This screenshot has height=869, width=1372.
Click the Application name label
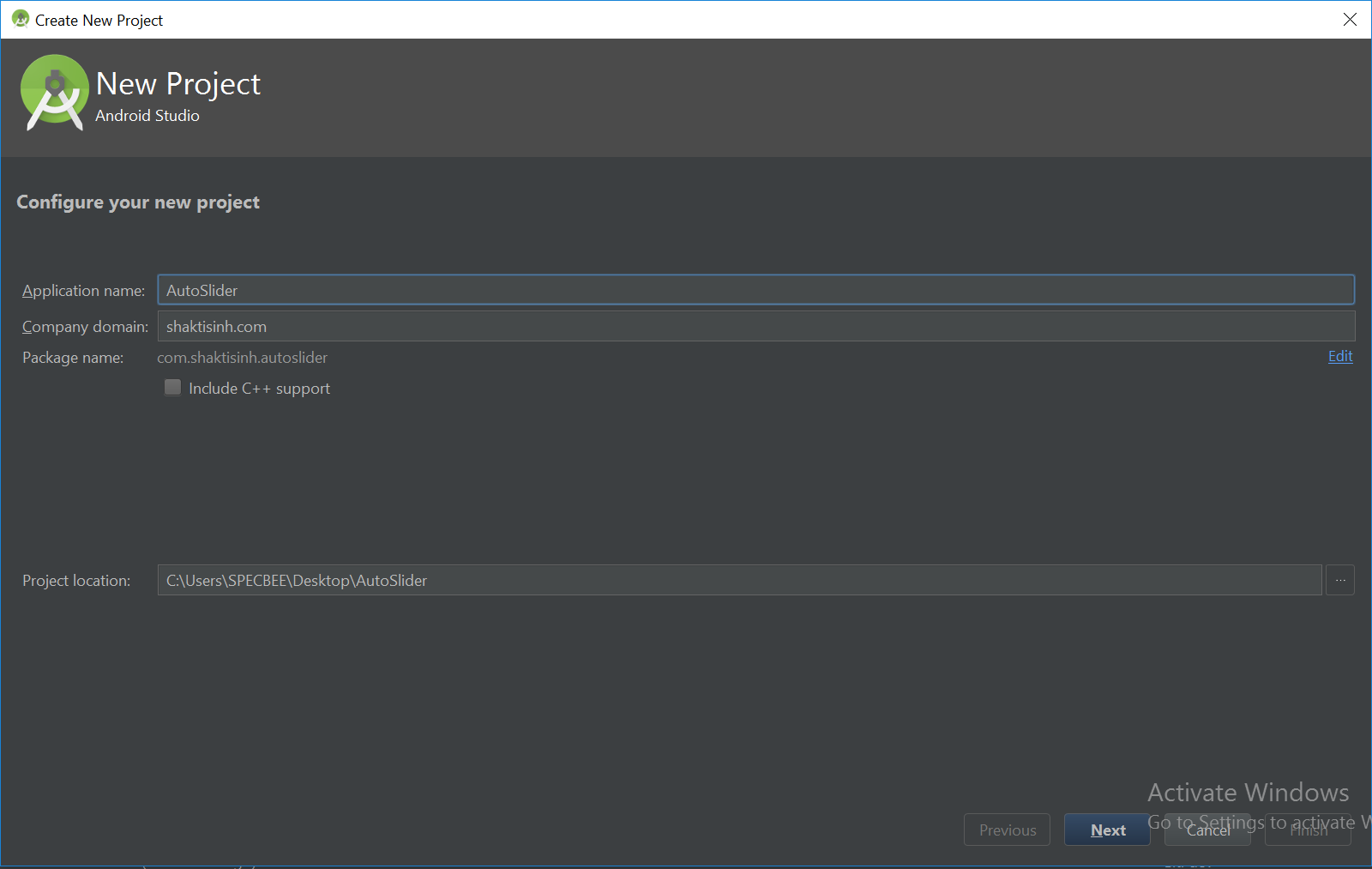click(x=84, y=291)
